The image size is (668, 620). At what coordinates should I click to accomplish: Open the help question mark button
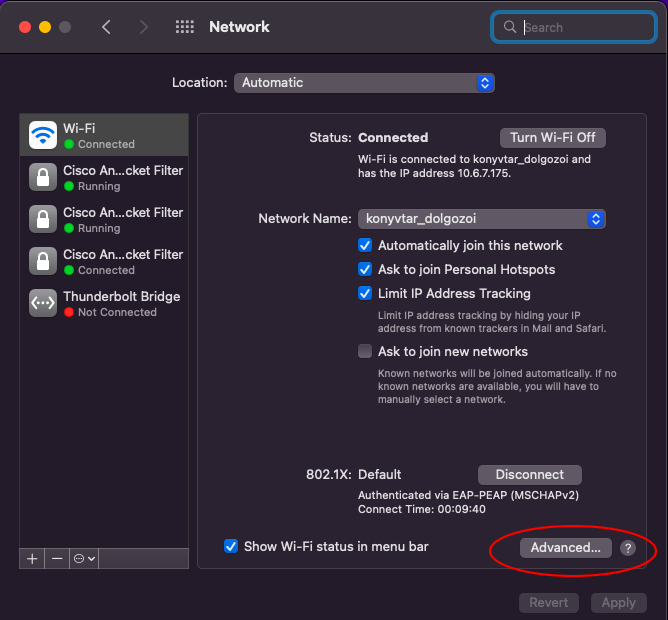[x=627, y=548]
